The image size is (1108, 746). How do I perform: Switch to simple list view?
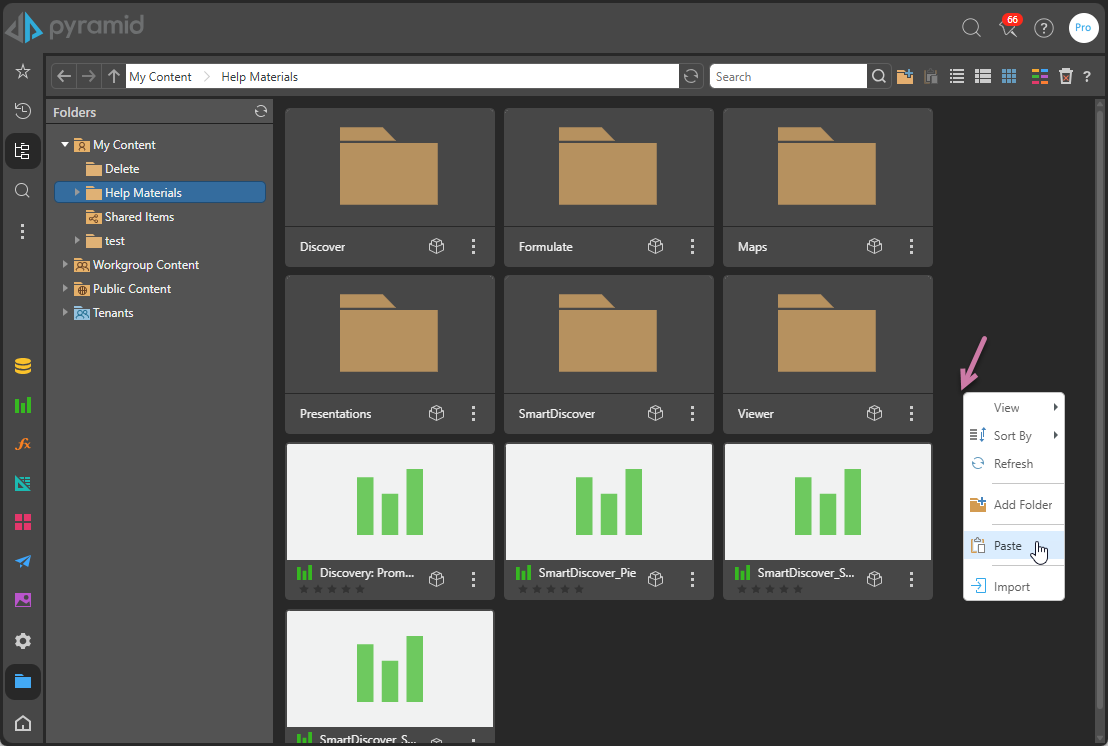point(957,76)
